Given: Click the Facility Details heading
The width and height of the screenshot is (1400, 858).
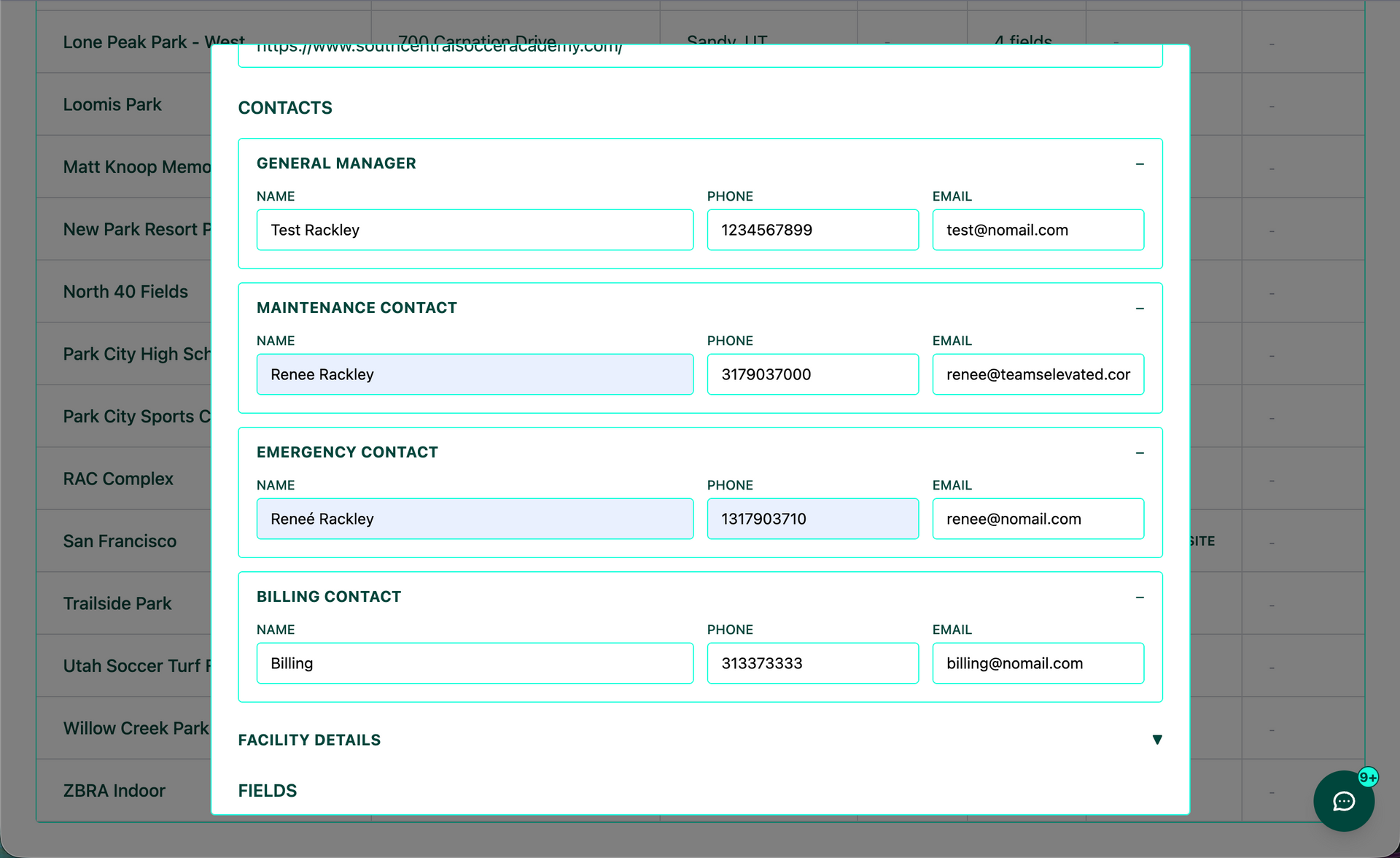Looking at the screenshot, I should 309,740.
